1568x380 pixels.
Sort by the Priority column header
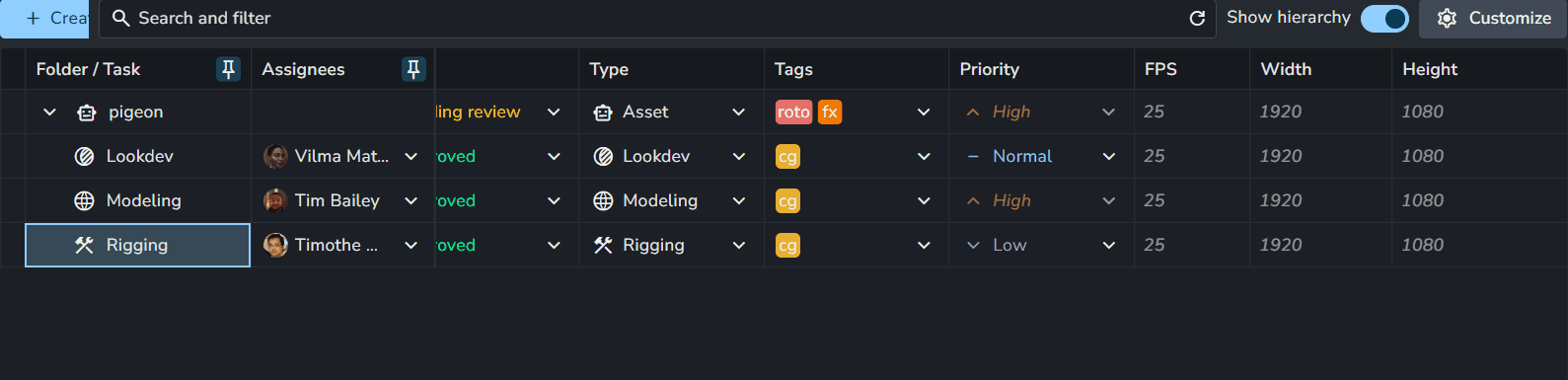[989, 69]
